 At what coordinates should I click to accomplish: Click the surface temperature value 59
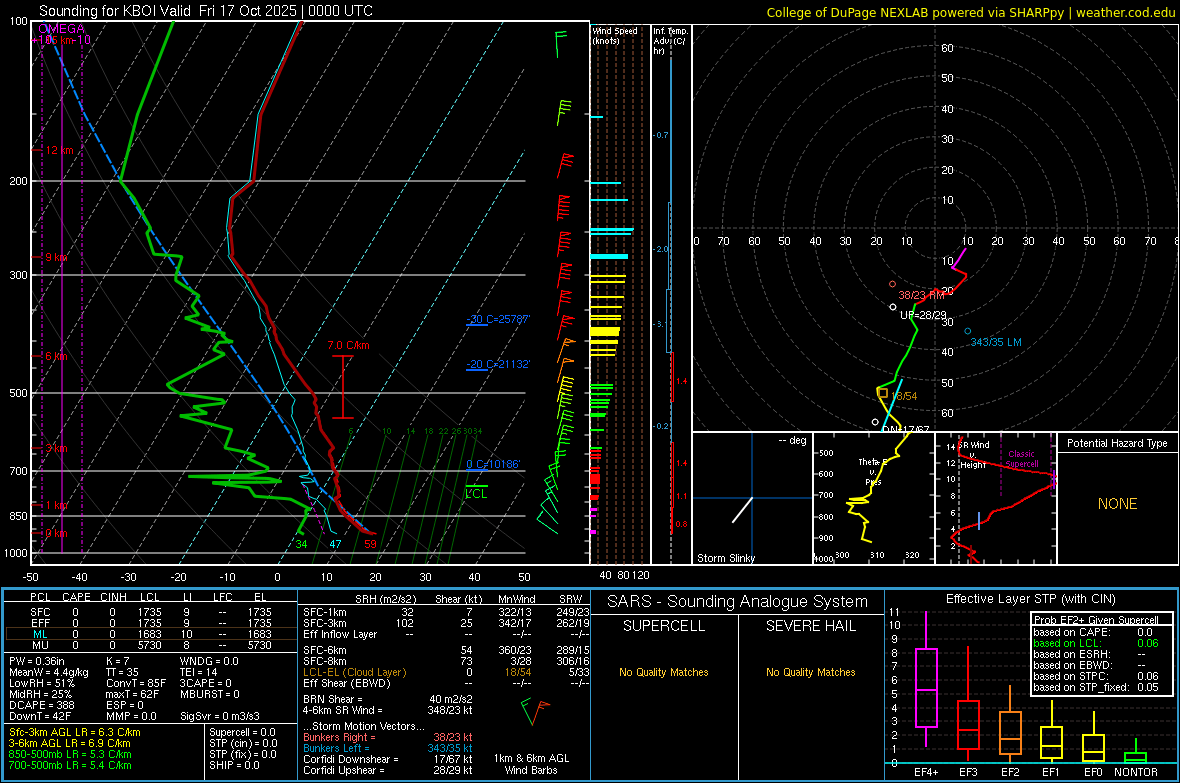370,544
